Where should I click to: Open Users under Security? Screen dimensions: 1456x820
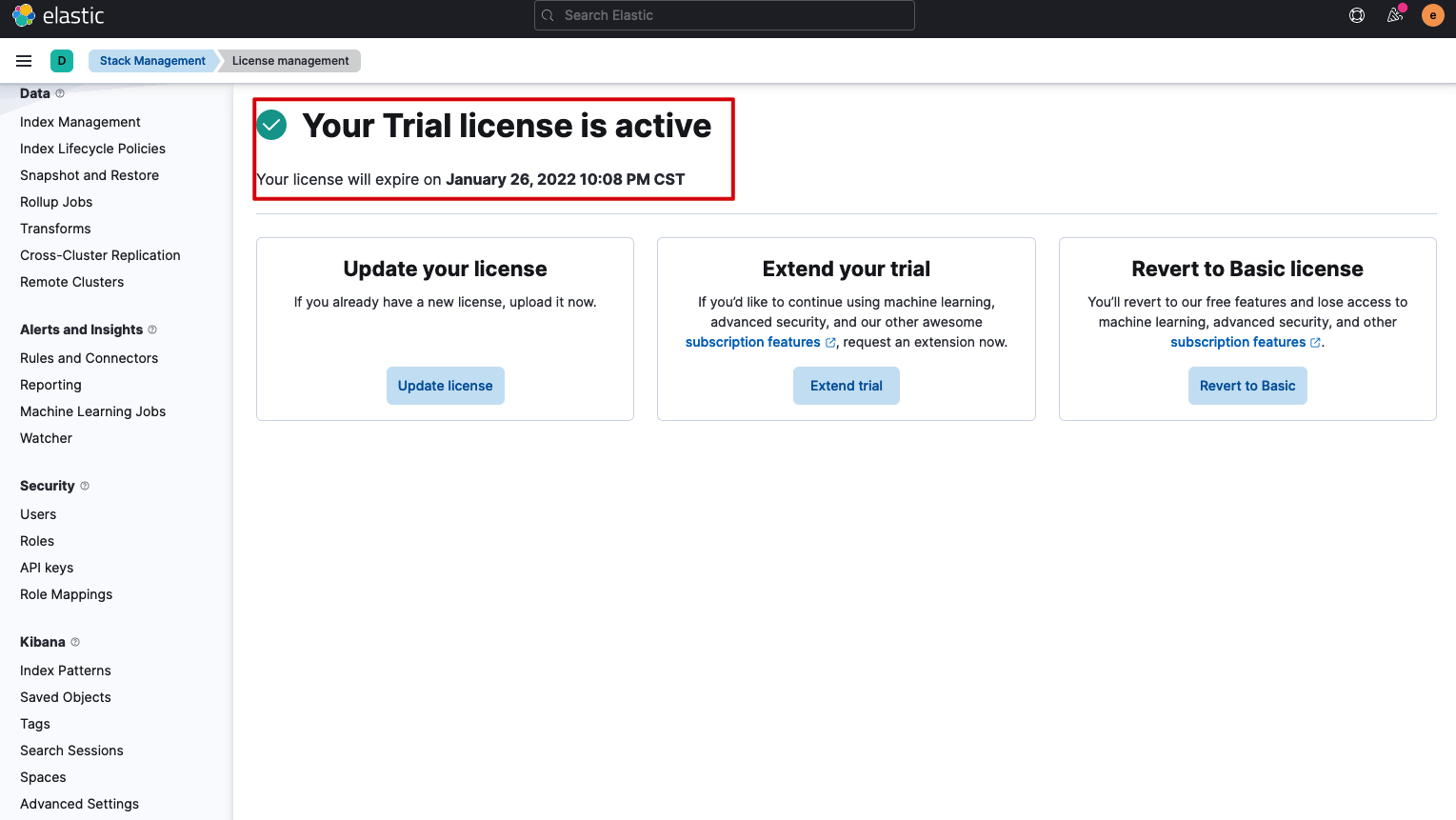(38, 514)
